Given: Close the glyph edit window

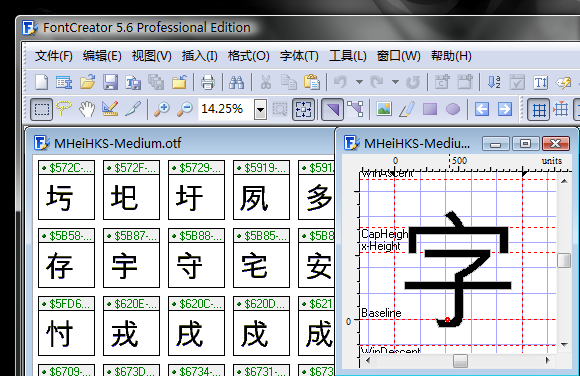Looking at the screenshot, I should point(556,144).
